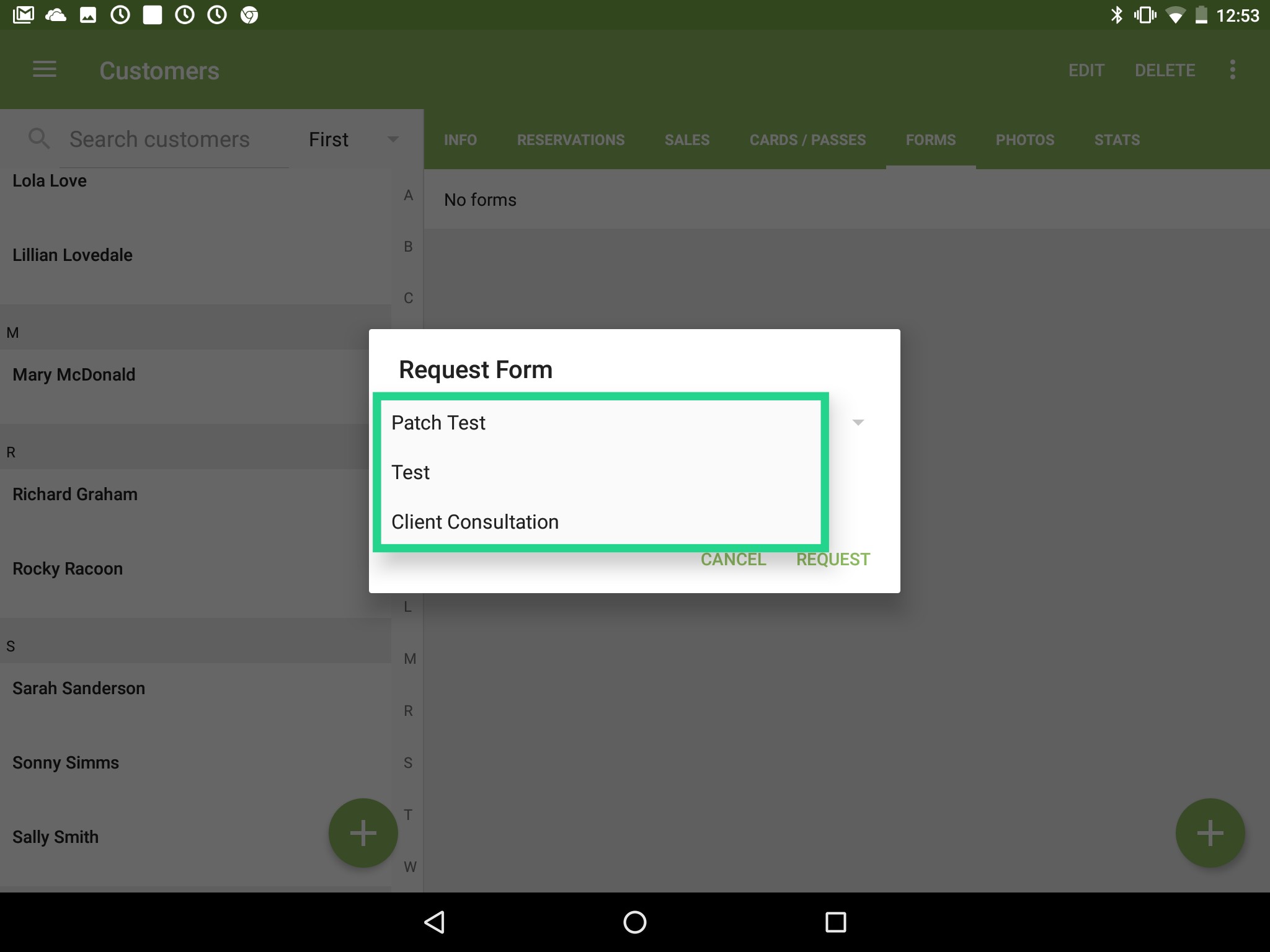Jump to letter B in index
Image resolution: width=1270 pixels, height=952 pixels.
click(x=408, y=247)
